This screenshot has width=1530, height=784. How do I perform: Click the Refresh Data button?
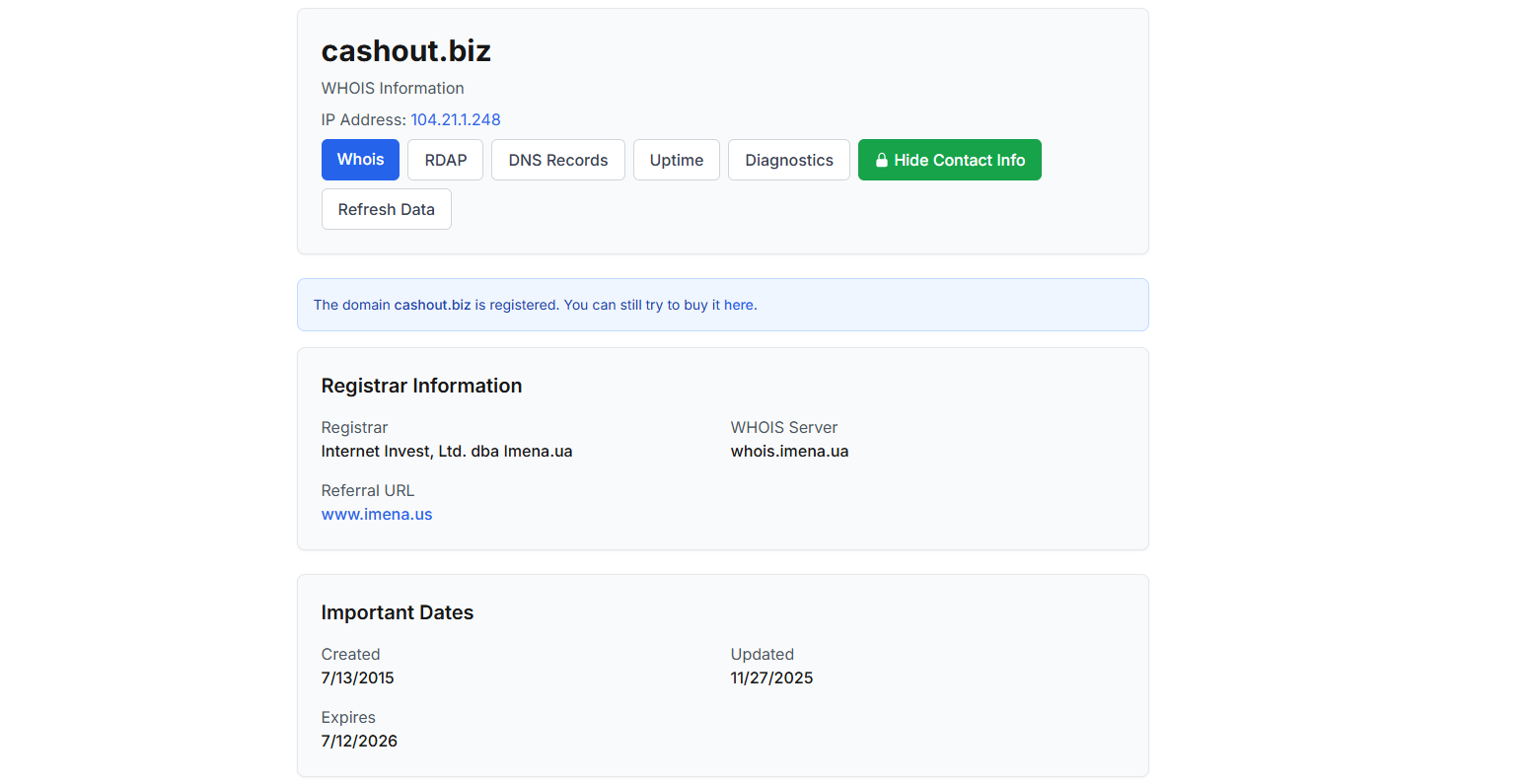[x=386, y=209]
